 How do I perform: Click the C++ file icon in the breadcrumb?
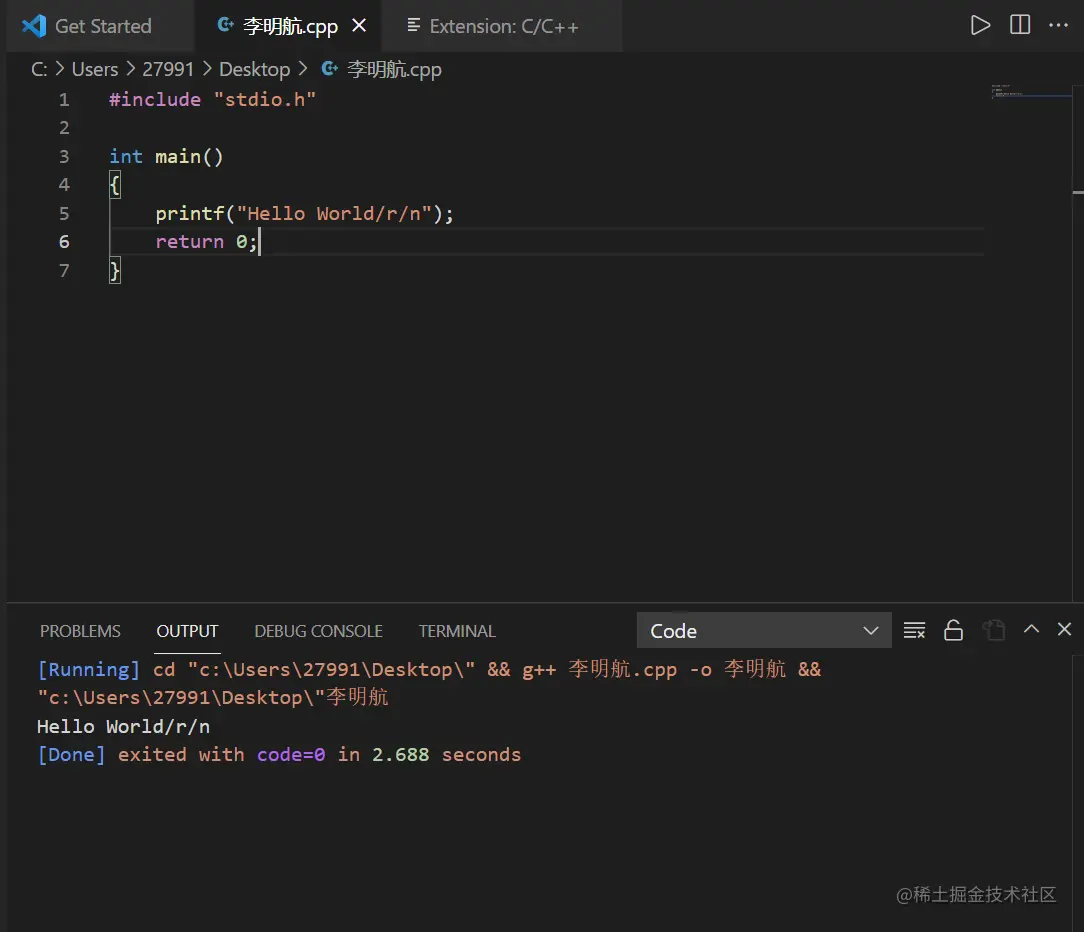tap(330, 68)
